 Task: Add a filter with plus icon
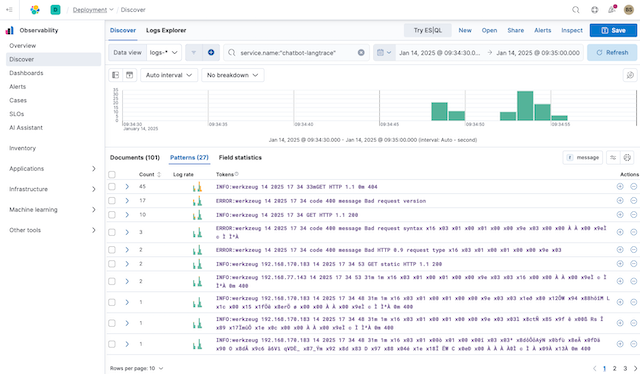point(211,53)
